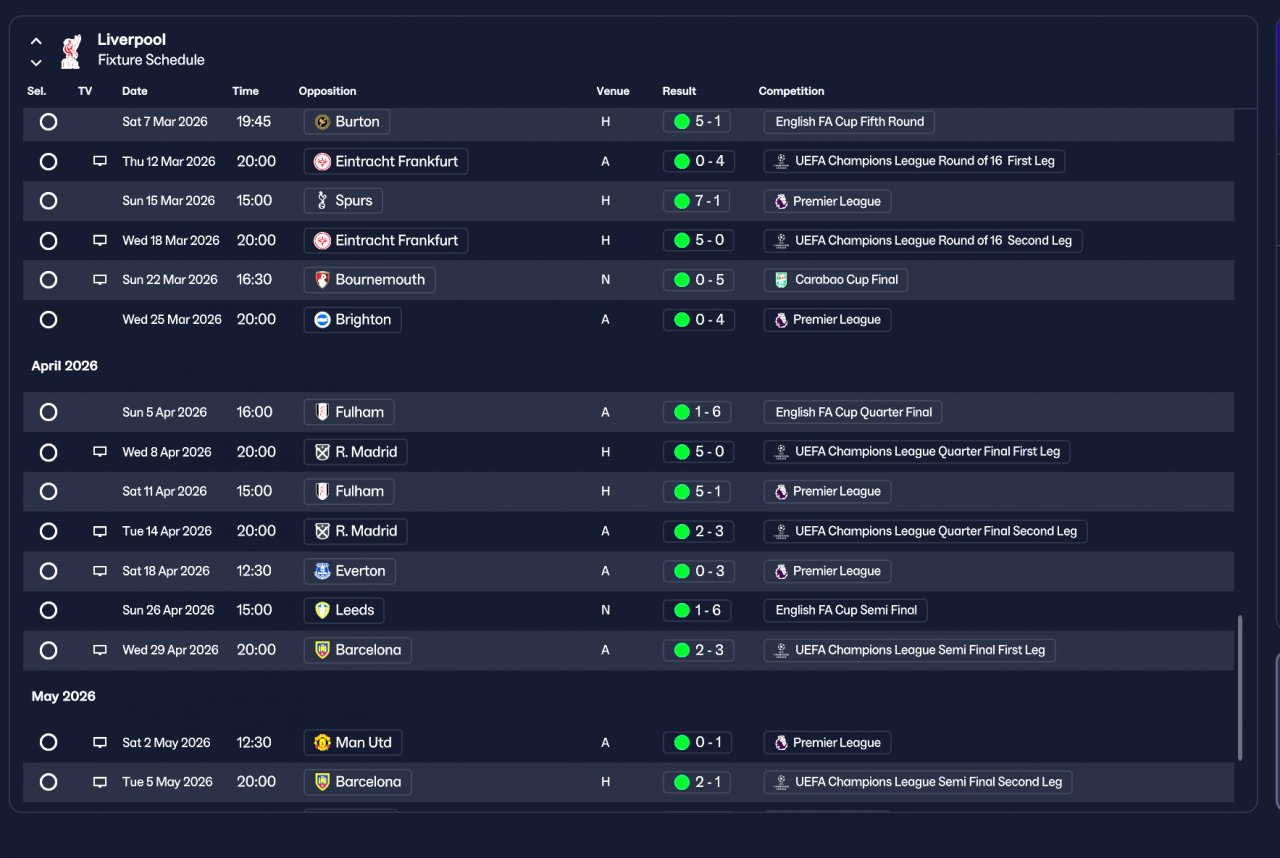
Task: Open Fulham link for 5 Apr fixture
Action: click(x=349, y=412)
